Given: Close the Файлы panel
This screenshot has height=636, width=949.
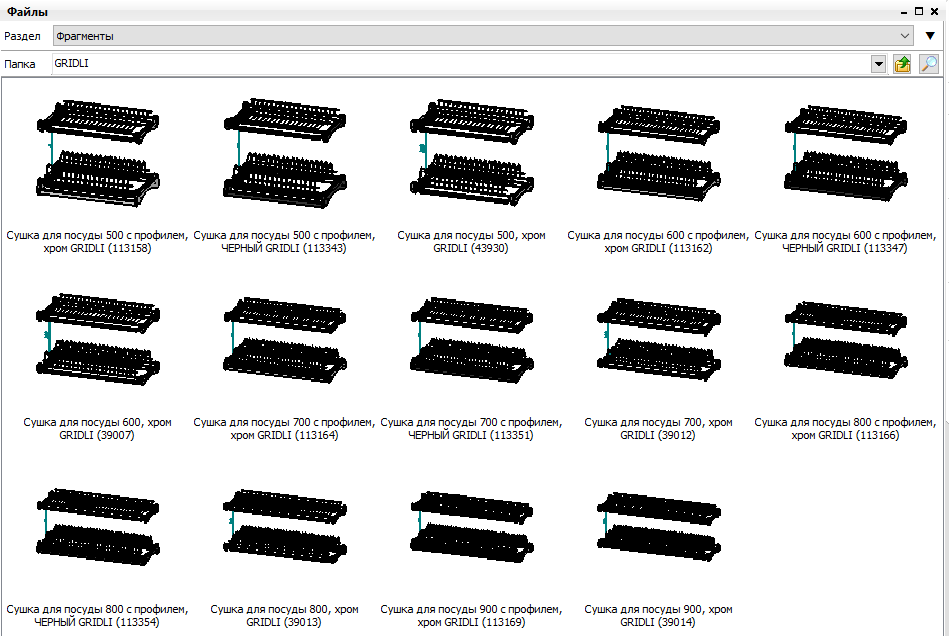Looking at the screenshot, I should coord(934,11).
